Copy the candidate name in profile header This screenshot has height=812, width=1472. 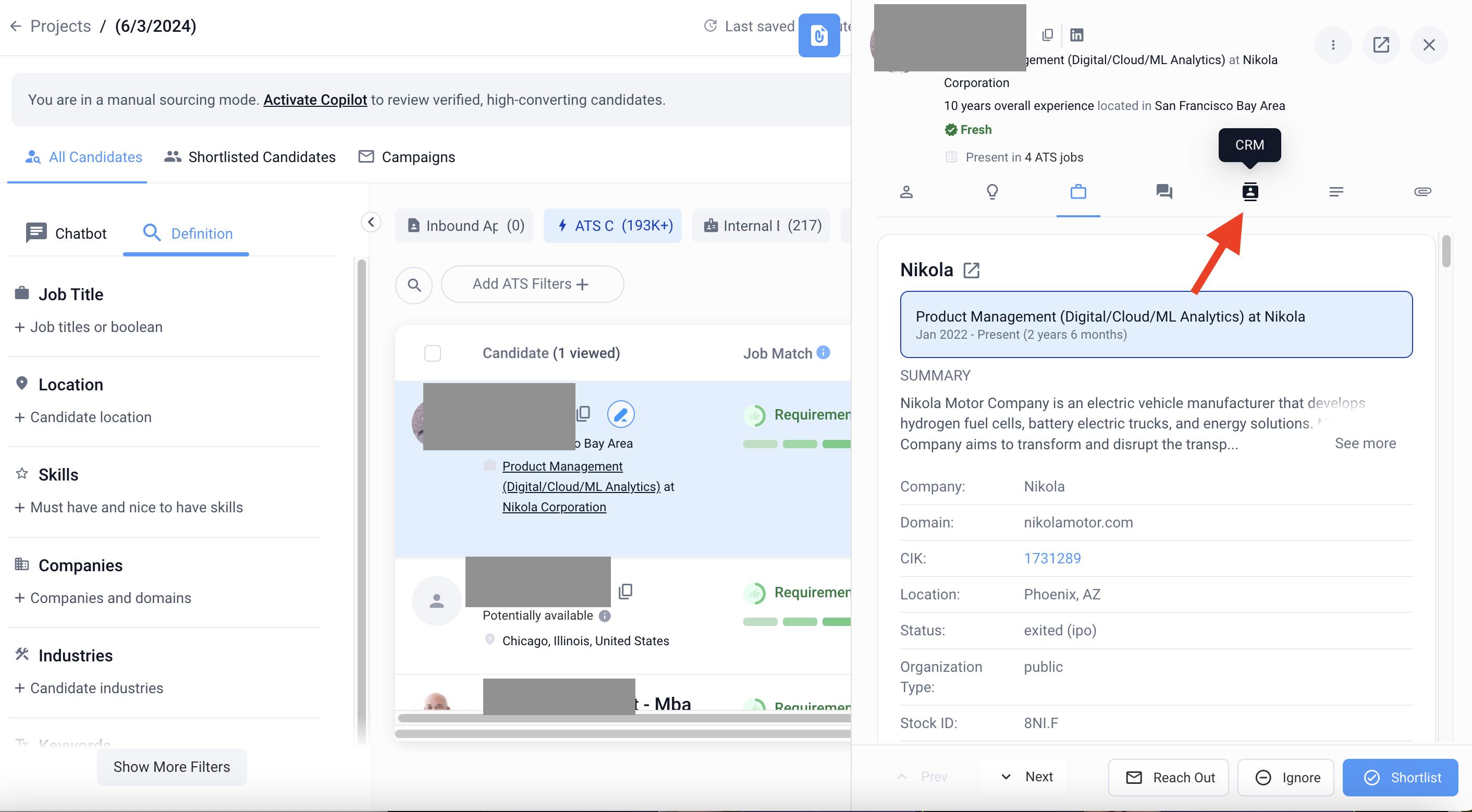[x=1047, y=35]
